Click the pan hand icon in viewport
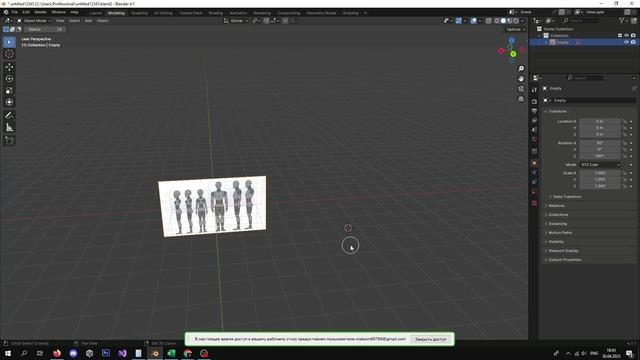The width and height of the screenshot is (640, 360). (x=521, y=79)
